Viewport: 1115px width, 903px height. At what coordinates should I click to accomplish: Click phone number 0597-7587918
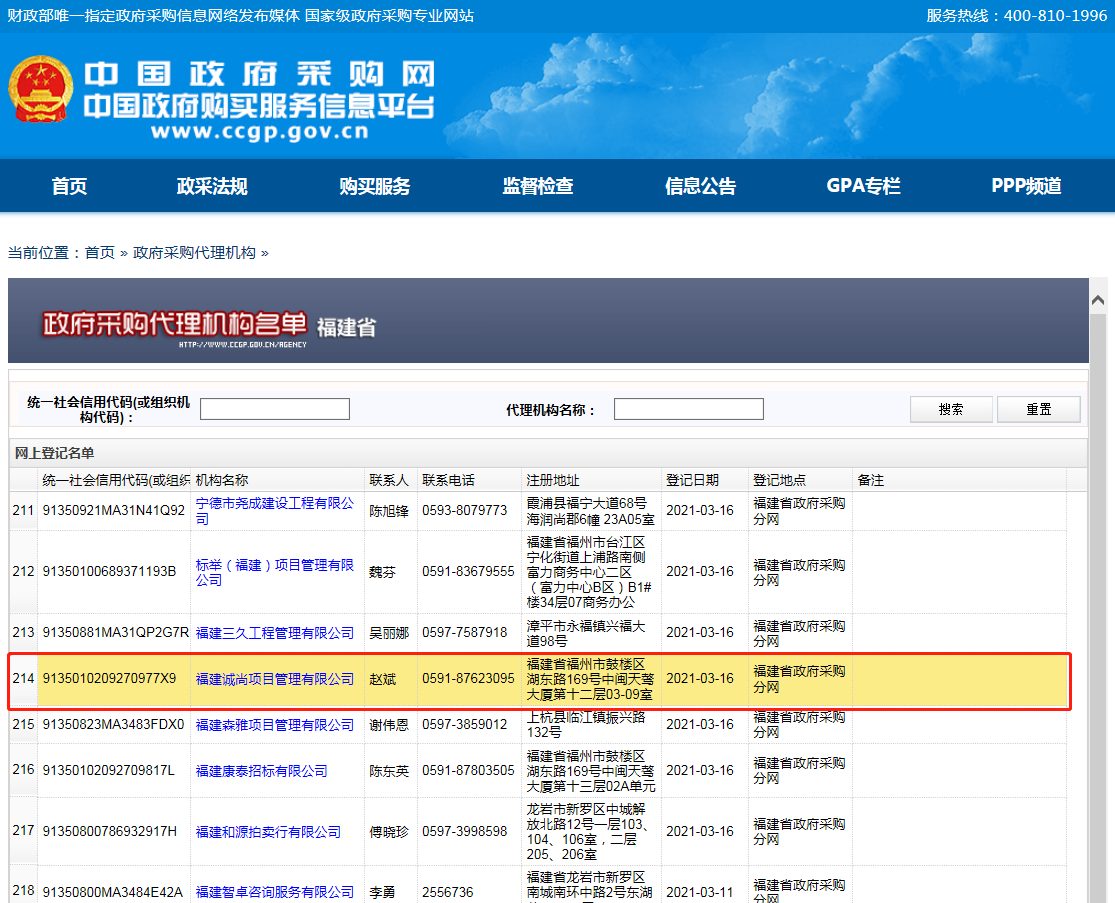pyautogui.click(x=464, y=632)
